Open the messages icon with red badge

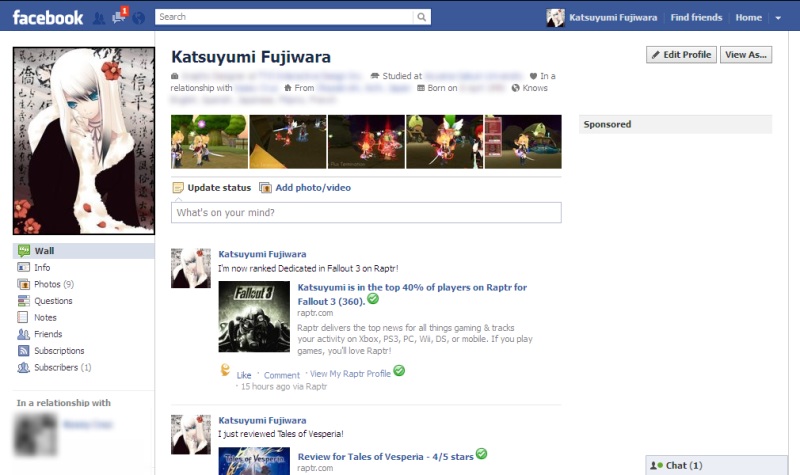pyautogui.click(x=119, y=16)
